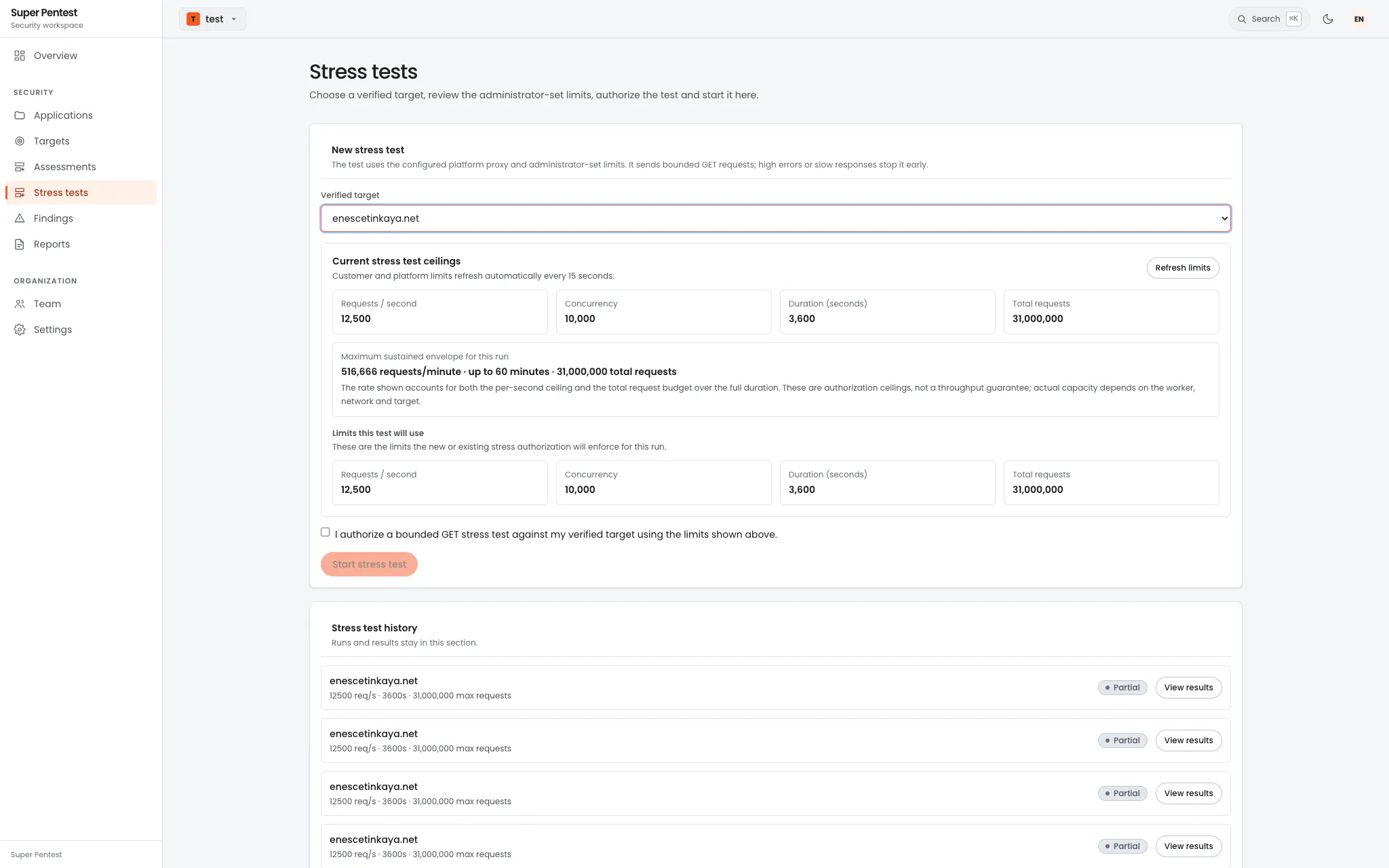Open Reports from the sidebar
1389x868 pixels.
tap(81, 244)
